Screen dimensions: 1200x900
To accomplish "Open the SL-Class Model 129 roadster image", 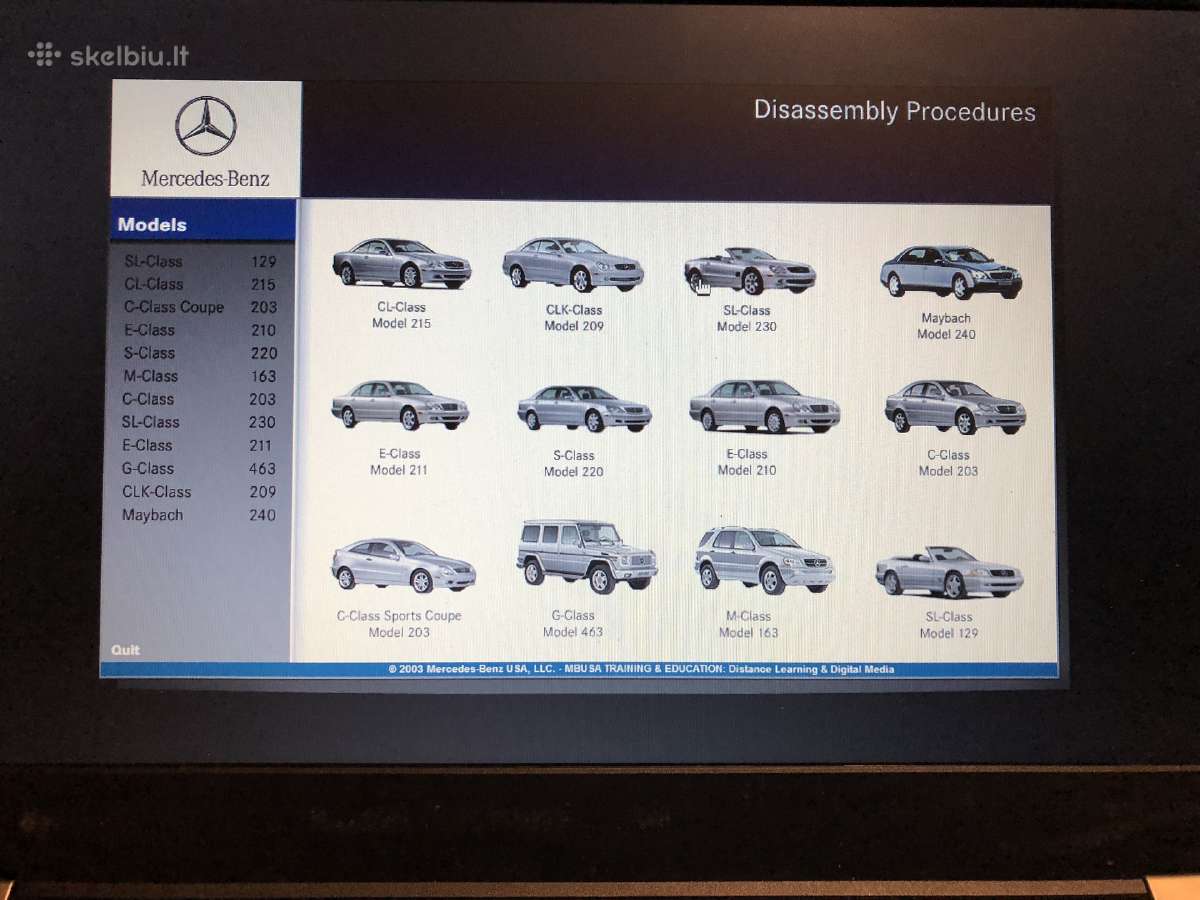I will click(949, 572).
